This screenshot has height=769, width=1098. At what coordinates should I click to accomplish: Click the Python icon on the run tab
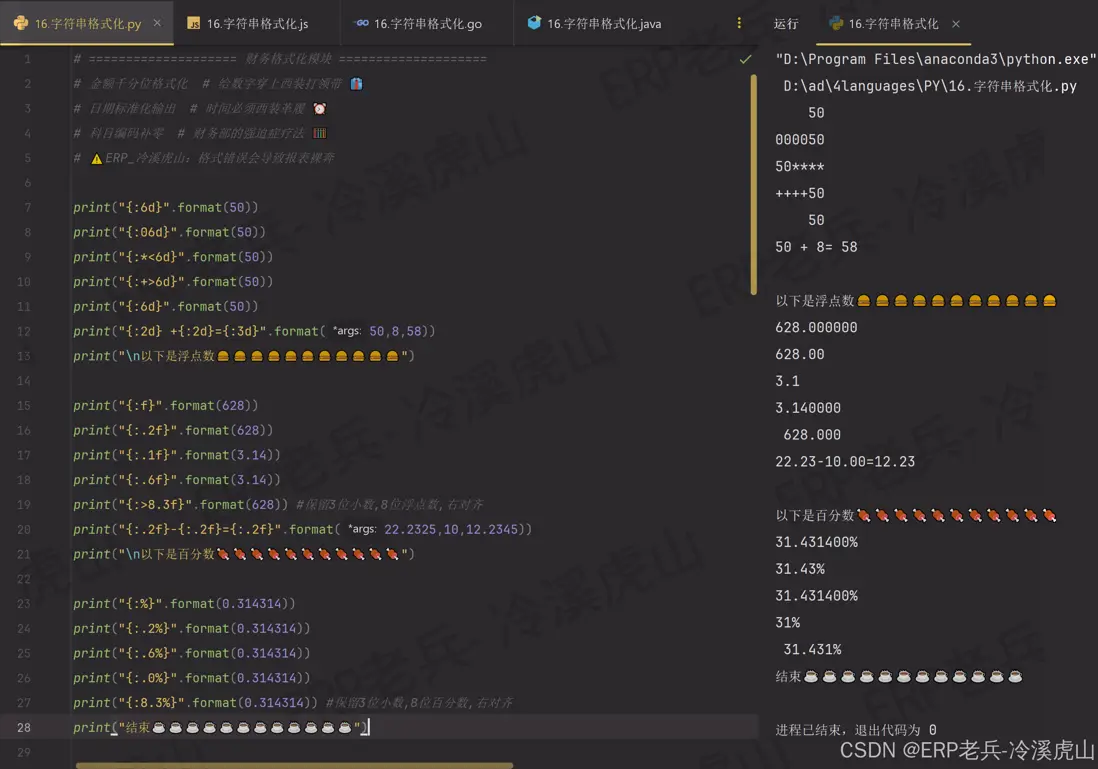[836, 23]
